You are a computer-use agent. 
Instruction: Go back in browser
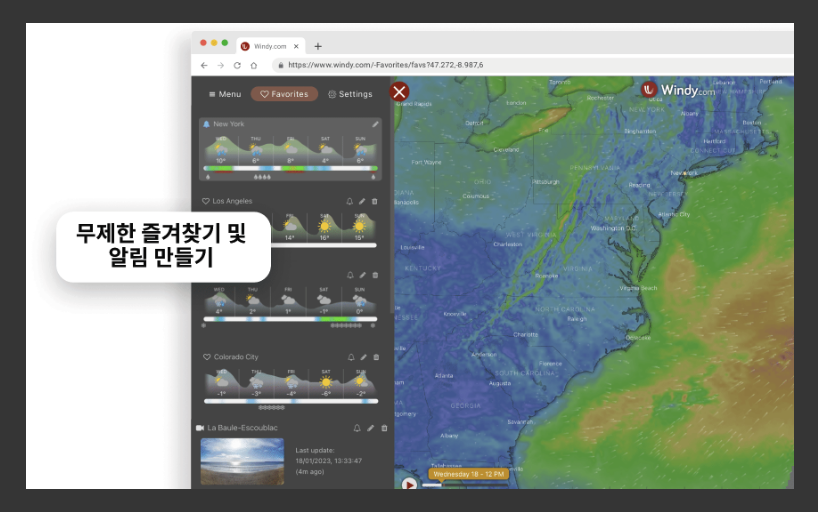[204, 65]
